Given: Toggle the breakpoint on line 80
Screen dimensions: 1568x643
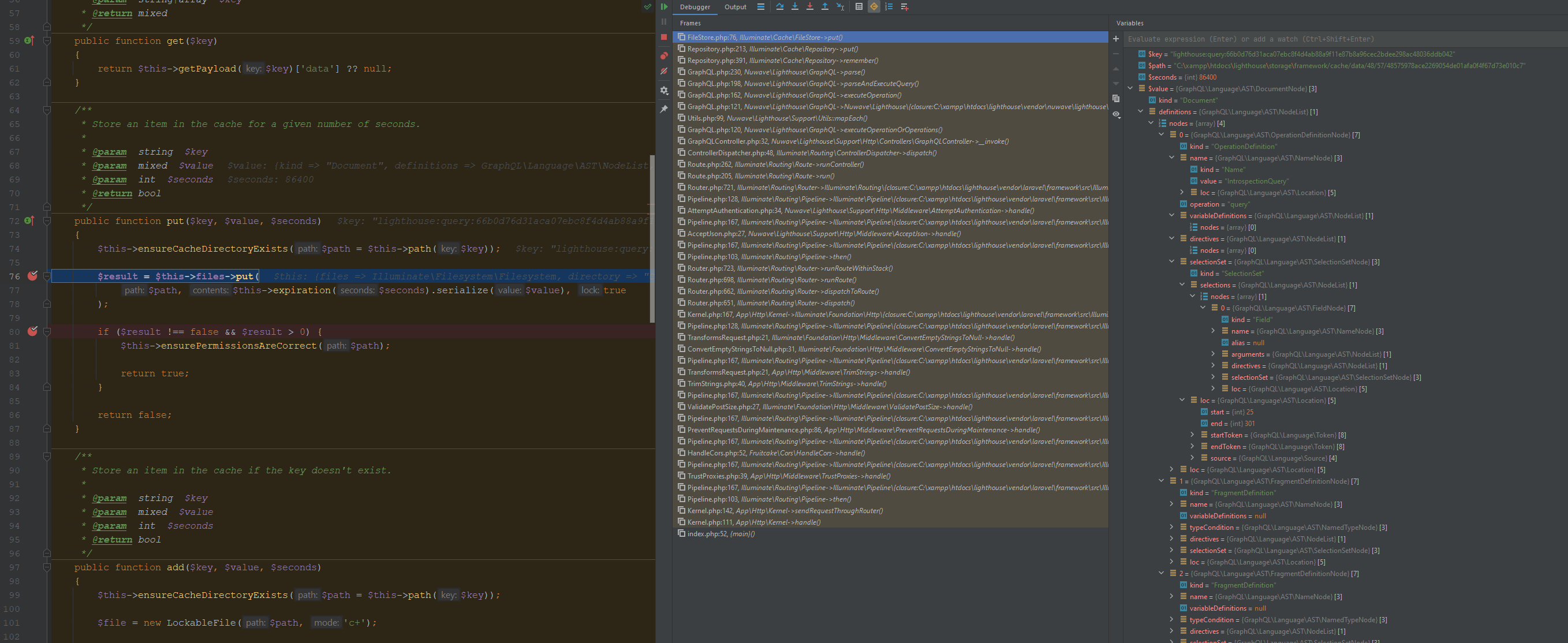Looking at the screenshot, I should (32, 331).
